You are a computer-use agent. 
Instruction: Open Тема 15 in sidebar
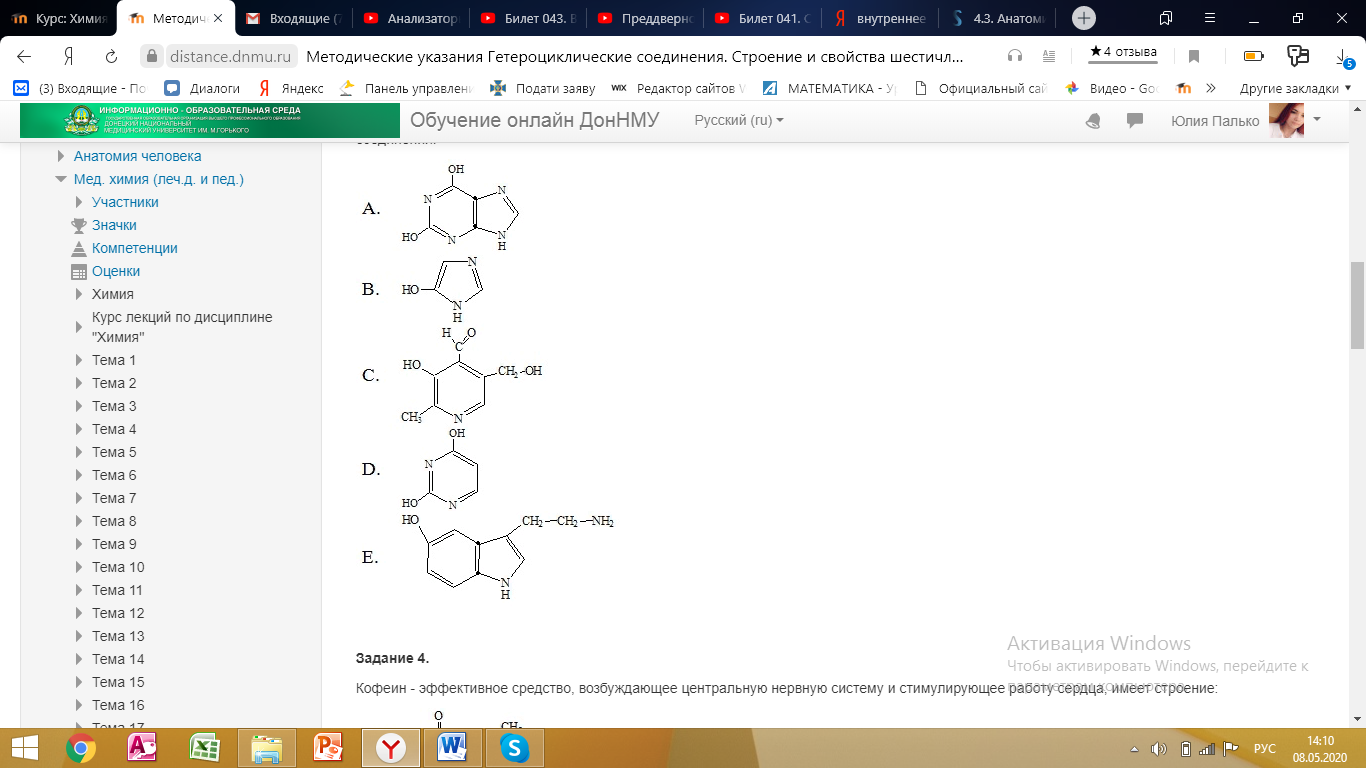[x=118, y=682]
